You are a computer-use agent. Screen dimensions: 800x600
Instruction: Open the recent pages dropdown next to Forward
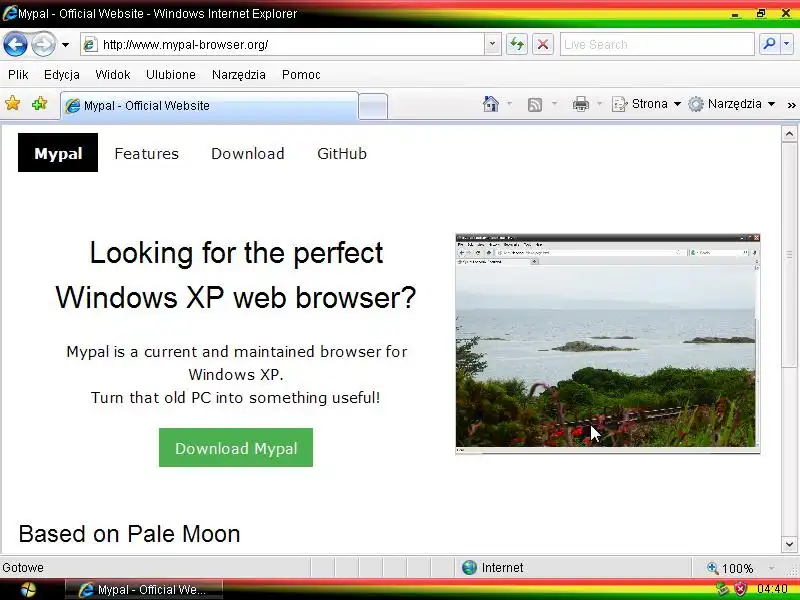pyautogui.click(x=65, y=45)
